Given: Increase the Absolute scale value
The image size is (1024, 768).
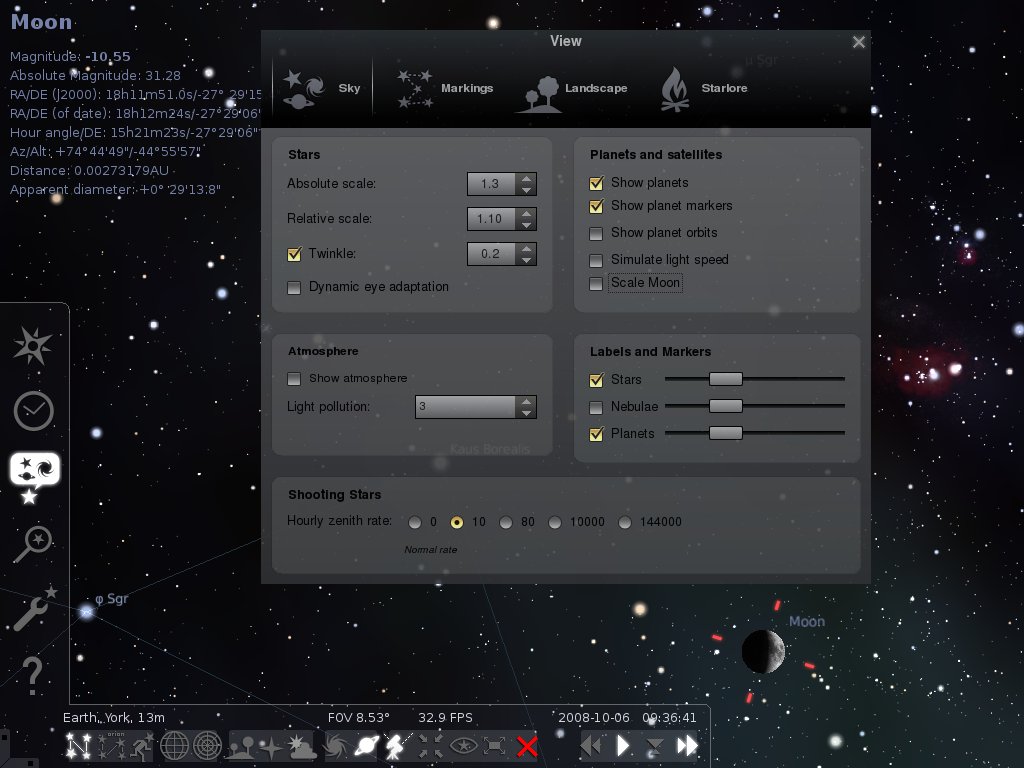Looking at the screenshot, I should point(527,178).
